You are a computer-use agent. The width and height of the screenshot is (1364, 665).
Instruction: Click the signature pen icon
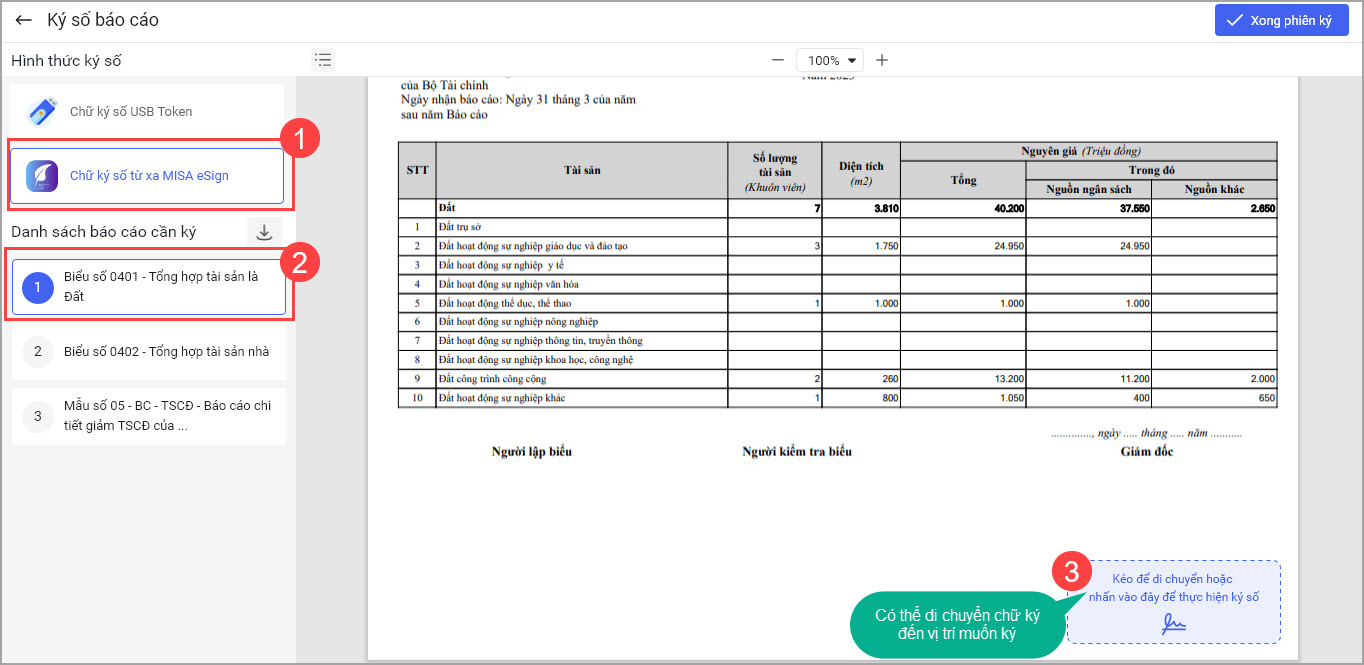(1174, 623)
